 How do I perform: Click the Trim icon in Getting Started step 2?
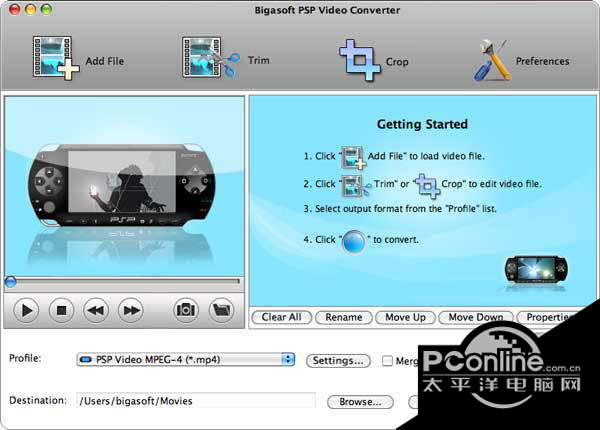click(356, 185)
